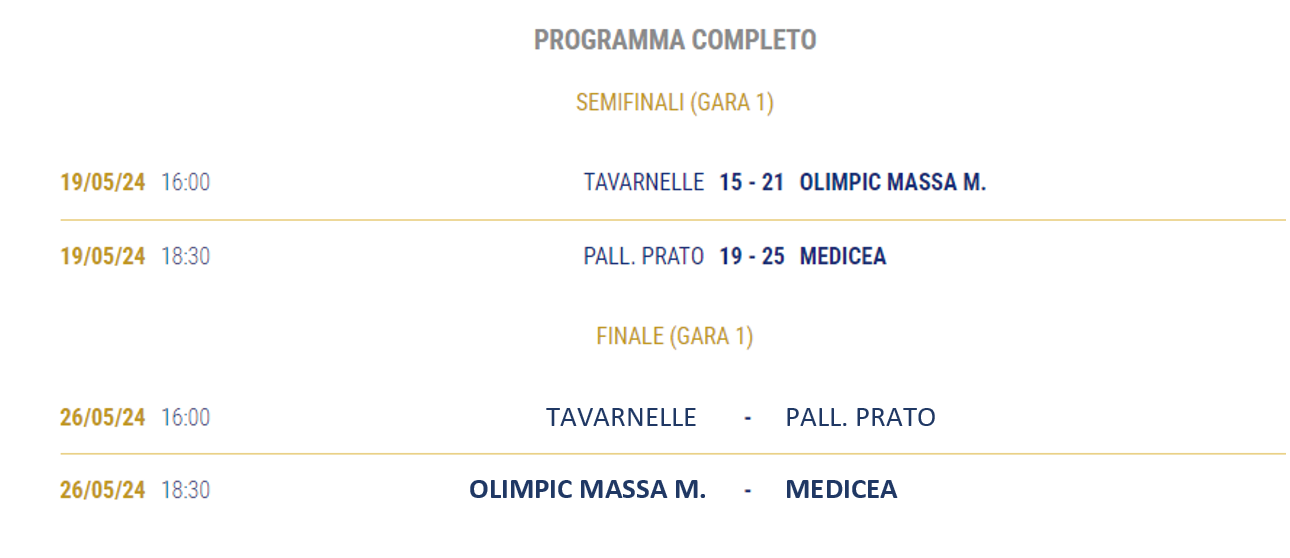
Task: Click the 15 - 21 score
Action: pos(752,183)
